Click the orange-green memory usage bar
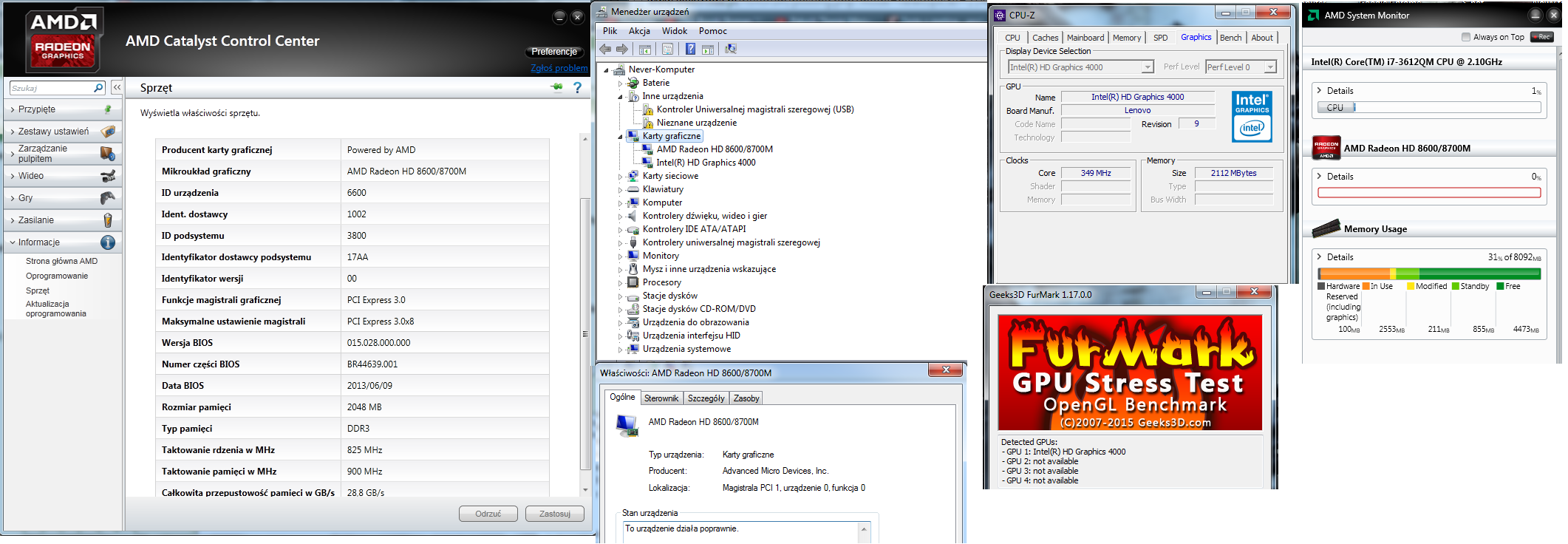The height and width of the screenshot is (544, 1568). tap(1429, 273)
